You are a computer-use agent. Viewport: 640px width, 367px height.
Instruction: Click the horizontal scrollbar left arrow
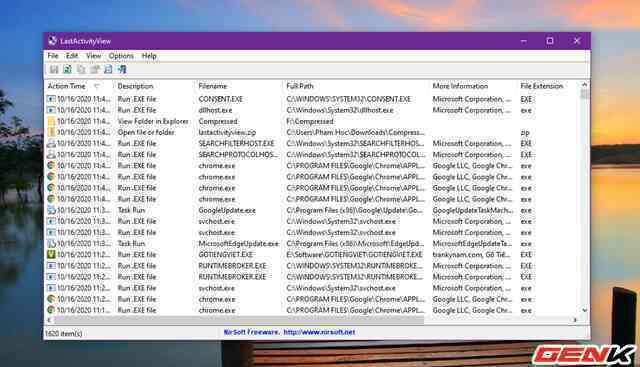click(49, 320)
